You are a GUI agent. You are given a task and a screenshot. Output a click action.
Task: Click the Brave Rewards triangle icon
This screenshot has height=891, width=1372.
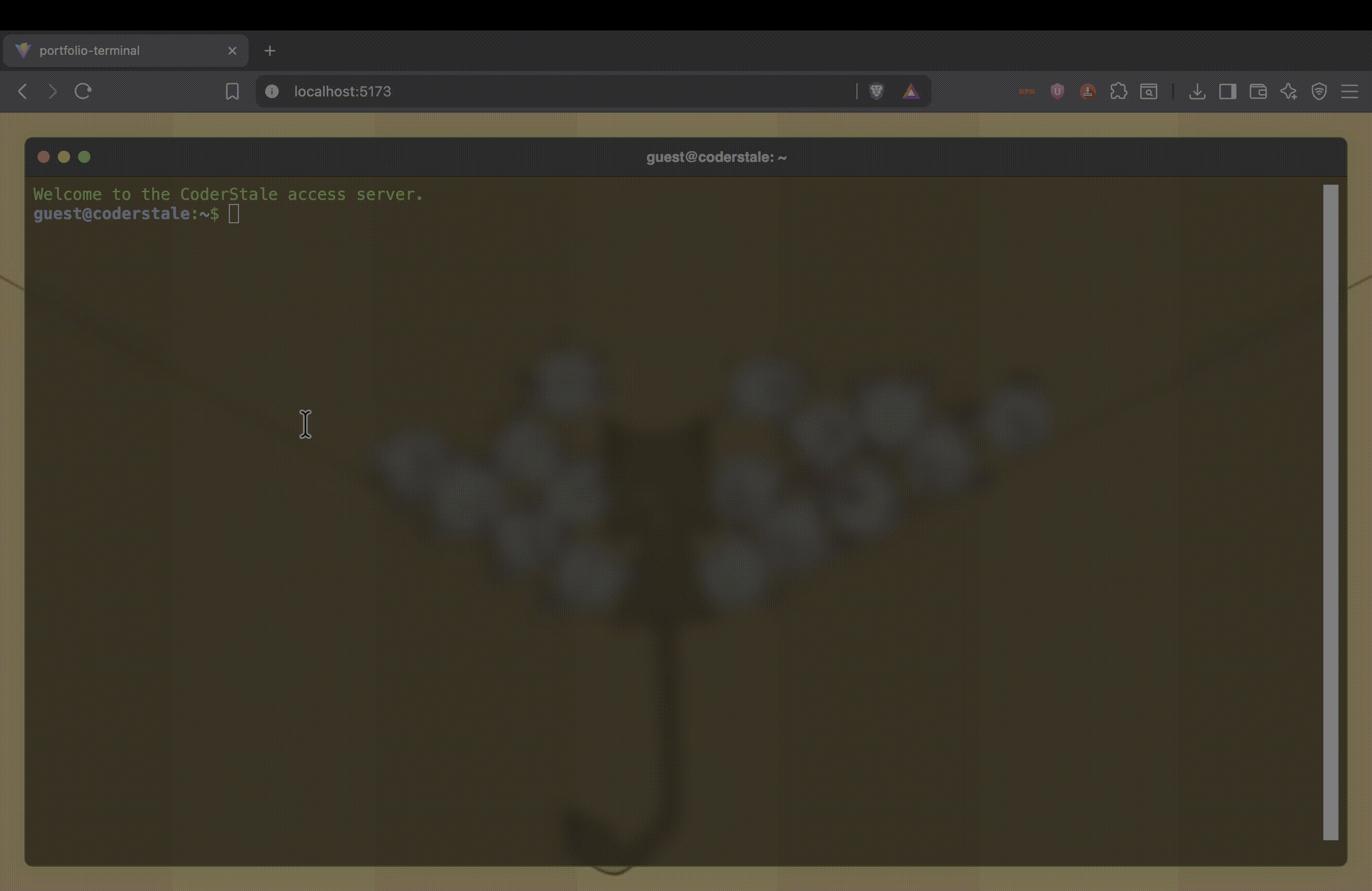click(x=911, y=91)
